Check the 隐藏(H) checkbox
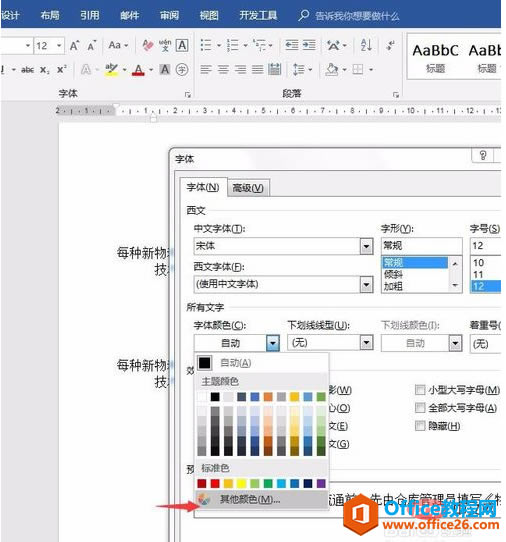This screenshot has width=506, height=542. 420,426
